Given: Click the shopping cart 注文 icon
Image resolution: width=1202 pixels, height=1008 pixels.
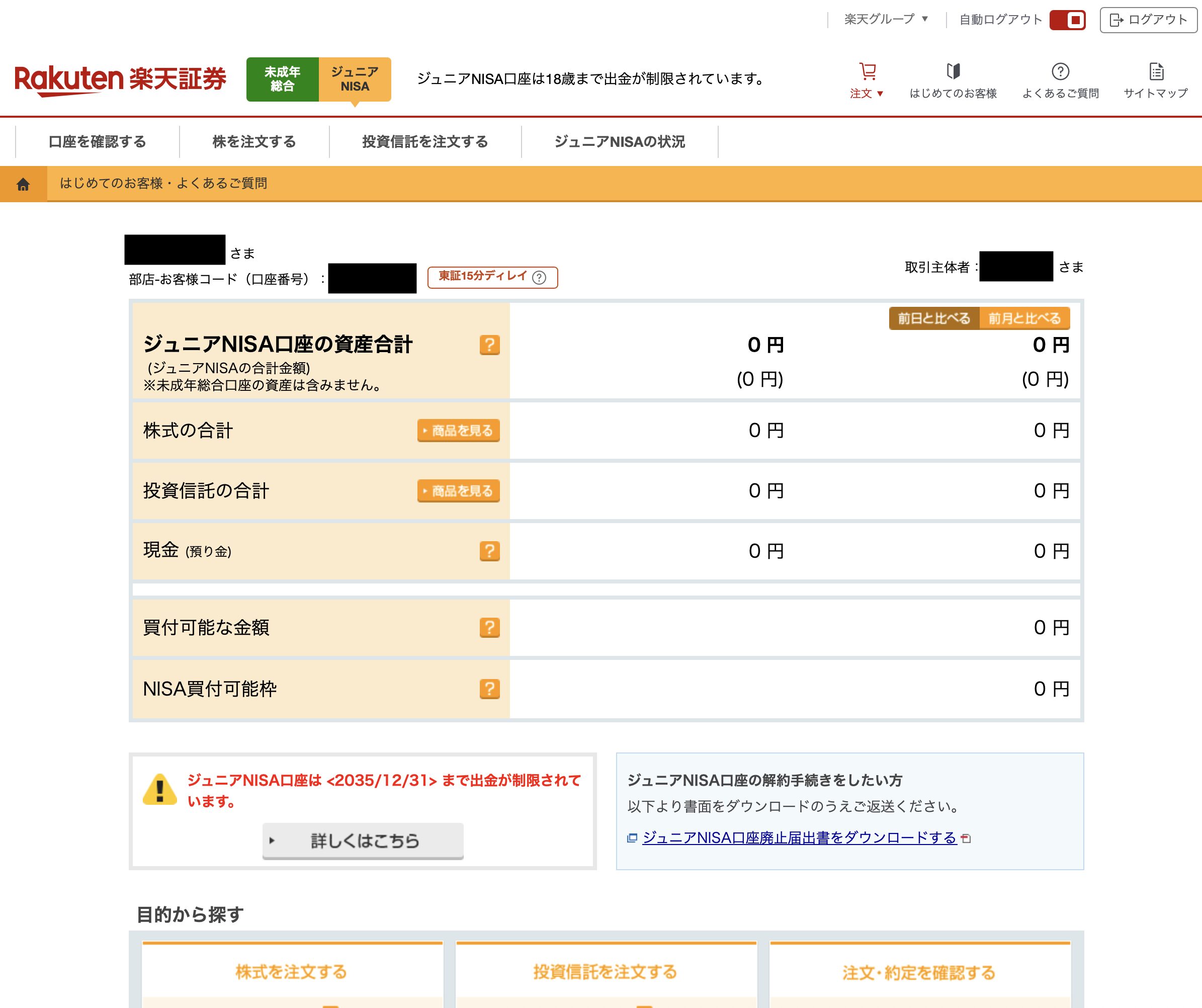Looking at the screenshot, I should pyautogui.click(x=867, y=72).
